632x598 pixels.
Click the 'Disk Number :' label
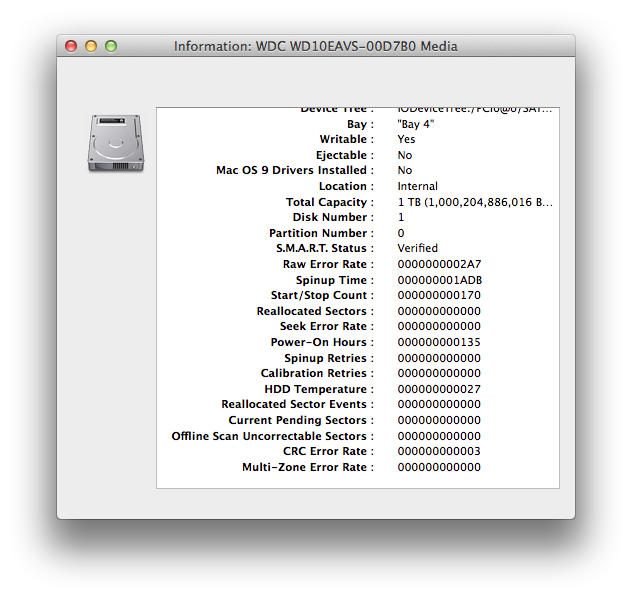coord(333,217)
